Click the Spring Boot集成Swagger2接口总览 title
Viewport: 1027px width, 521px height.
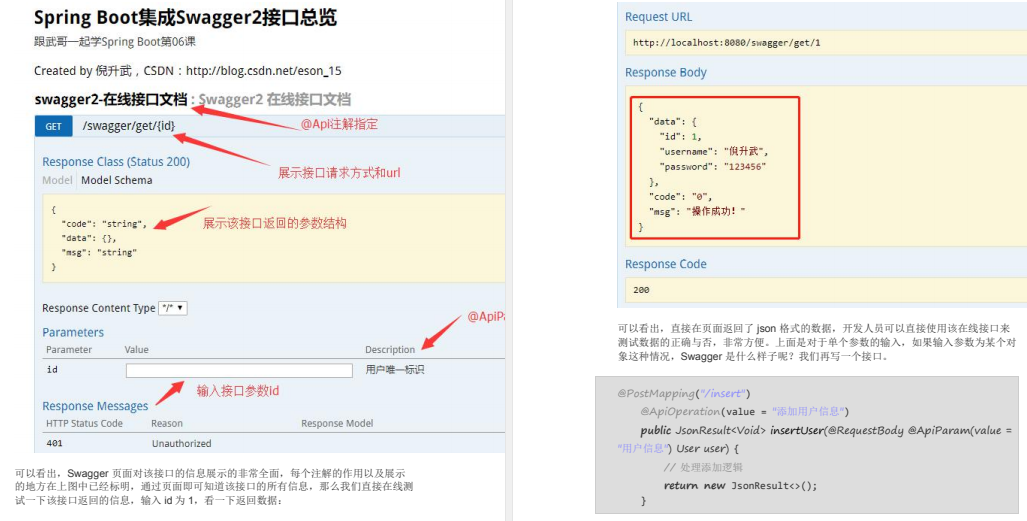[x=185, y=17]
